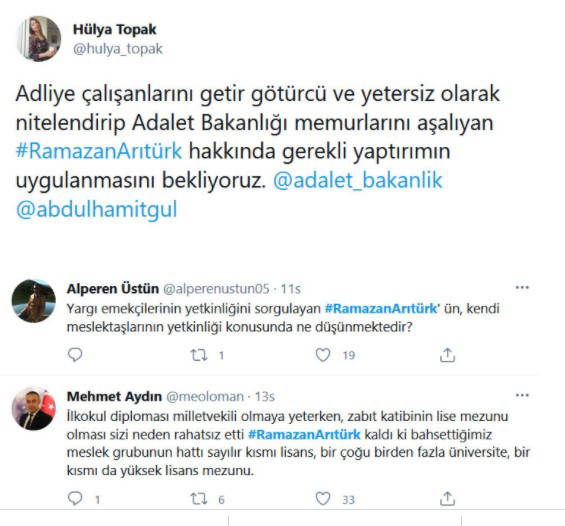Open #RamazanArıtürk hashtag in Alperen's reply

pyautogui.click(x=381, y=309)
